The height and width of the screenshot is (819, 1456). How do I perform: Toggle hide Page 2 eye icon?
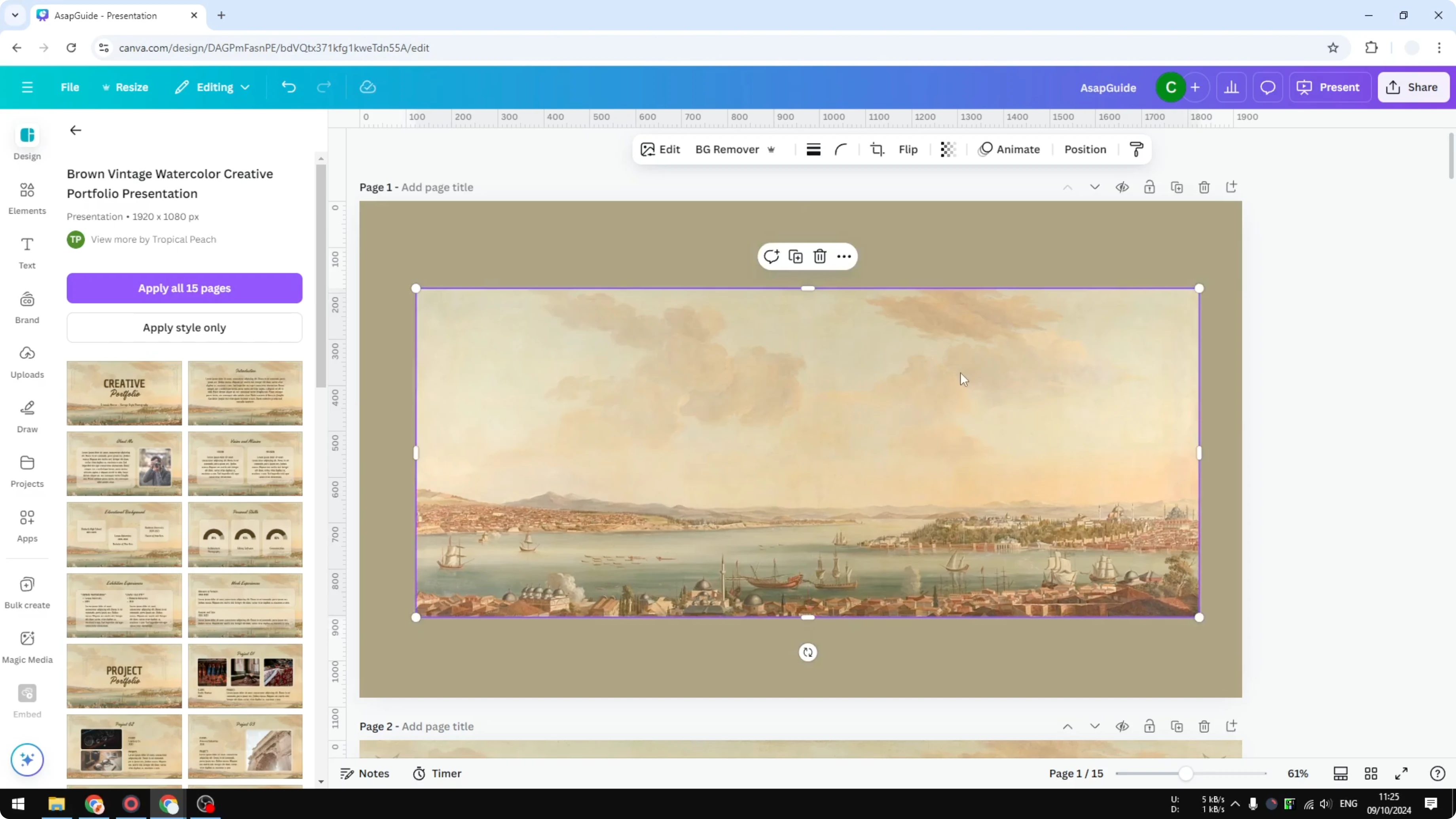[1122, 726]
